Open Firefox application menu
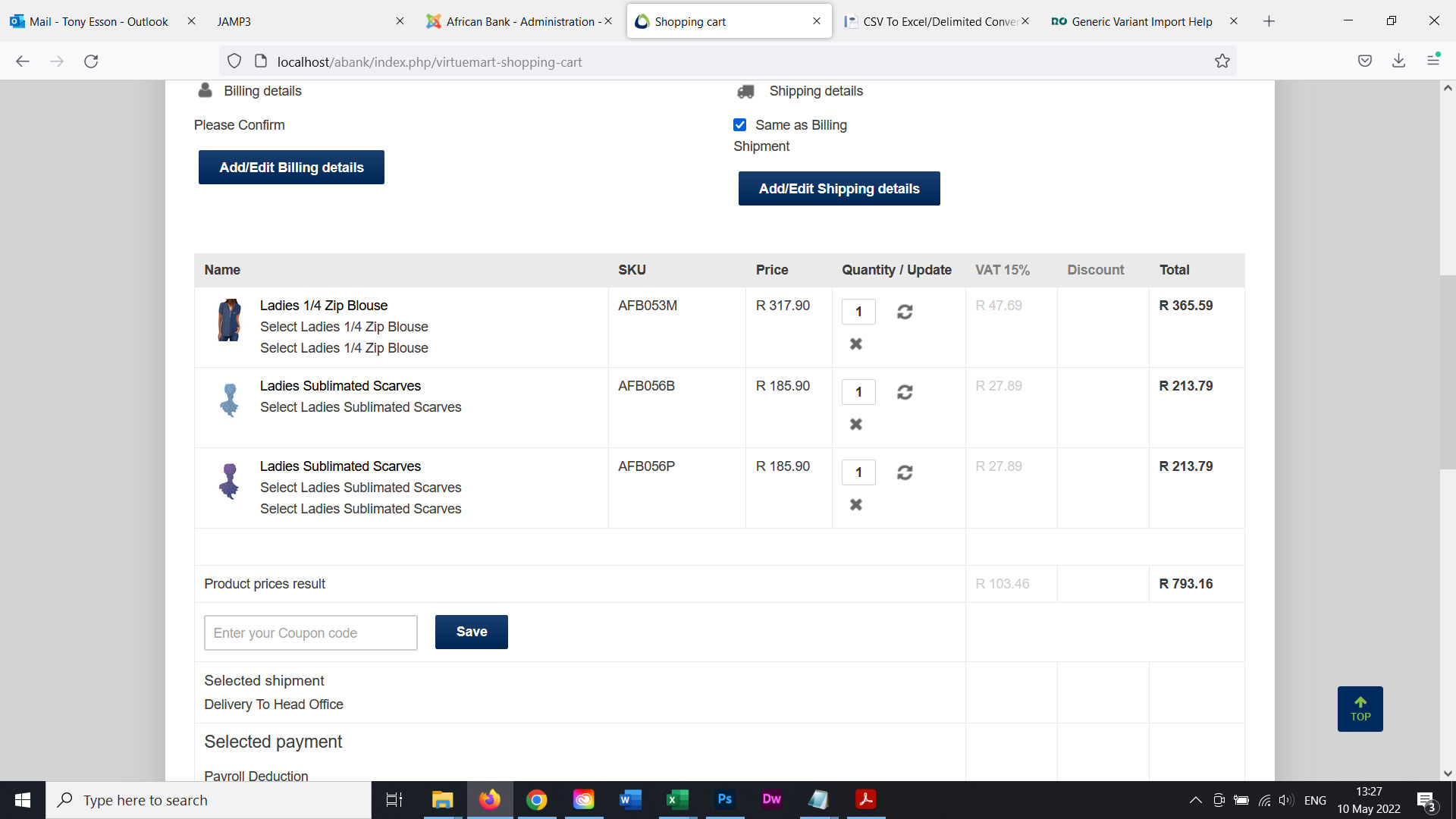The width and height of the screenshot is (1456, 819). (1433, 60)
